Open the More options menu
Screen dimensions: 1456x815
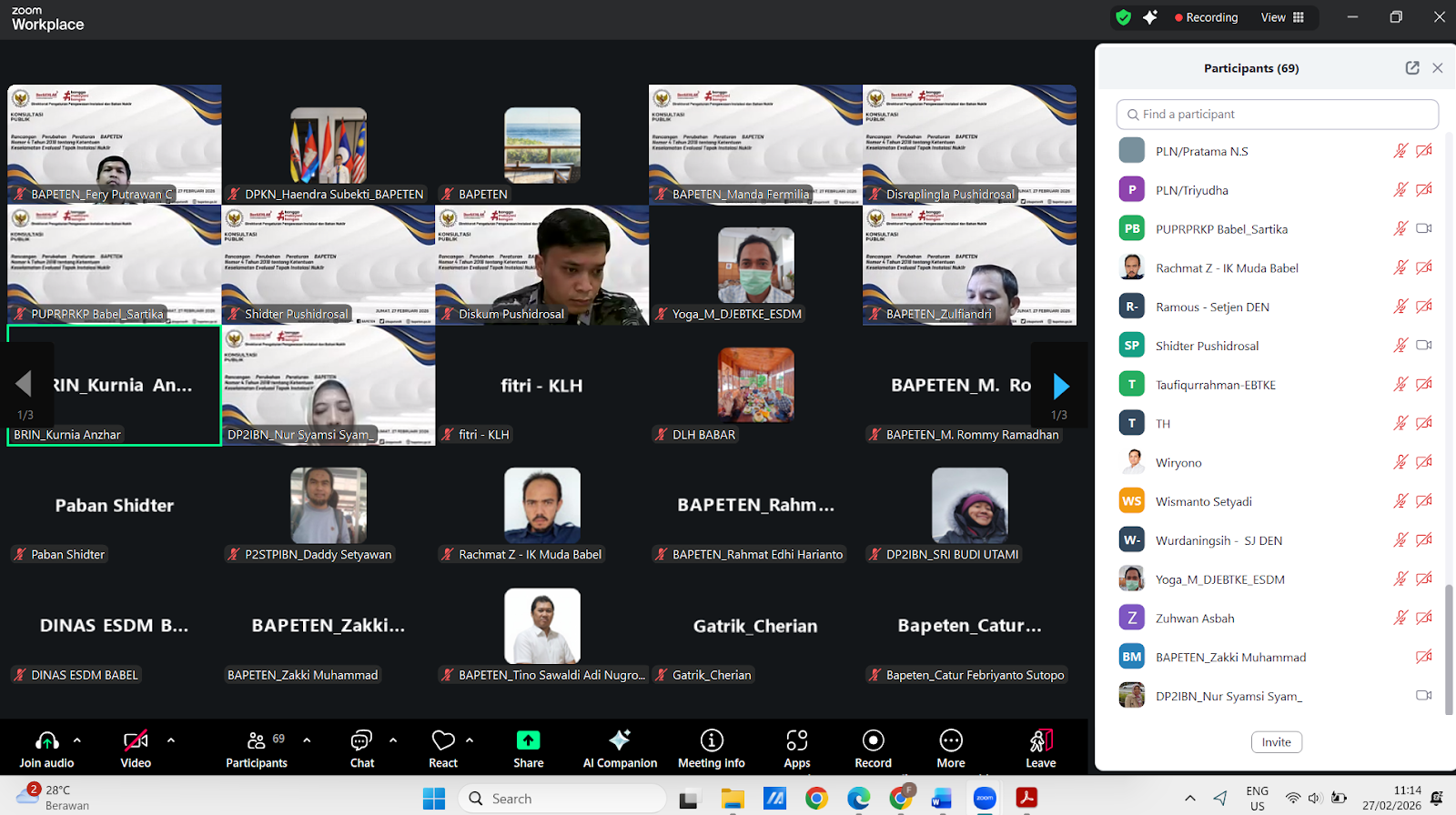coord(951,740)
